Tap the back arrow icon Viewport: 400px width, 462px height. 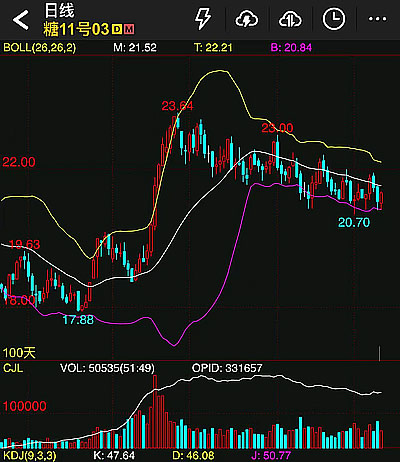tap(21, 20)
